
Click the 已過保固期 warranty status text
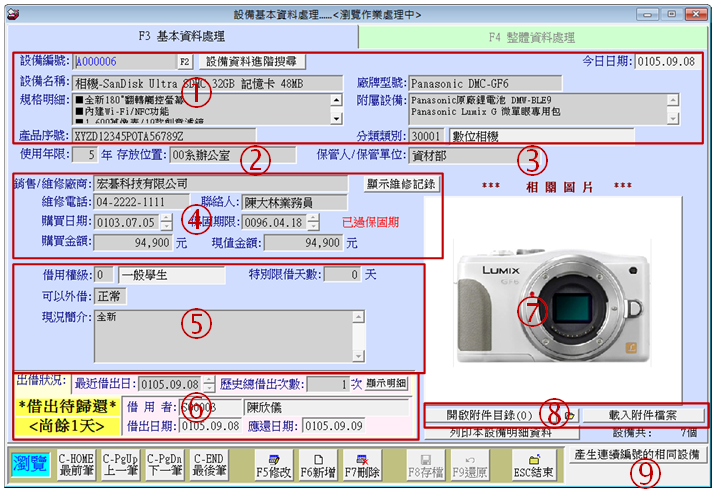click(x=370, y=223)
